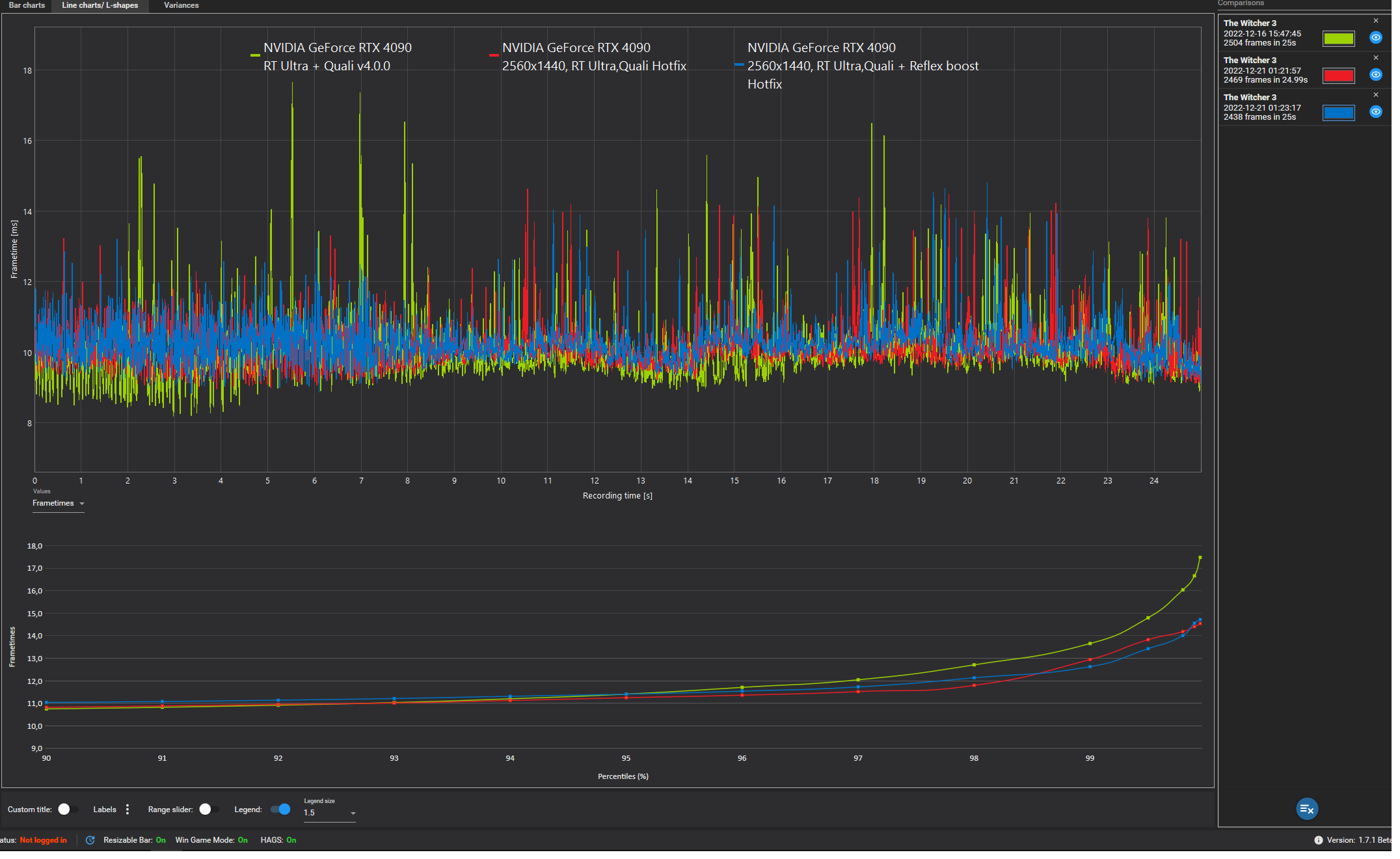Screen dimensions: 1400x859
Task: Open the Legend size dropdown
Action: pyautogui.click(x=329, y=813)
